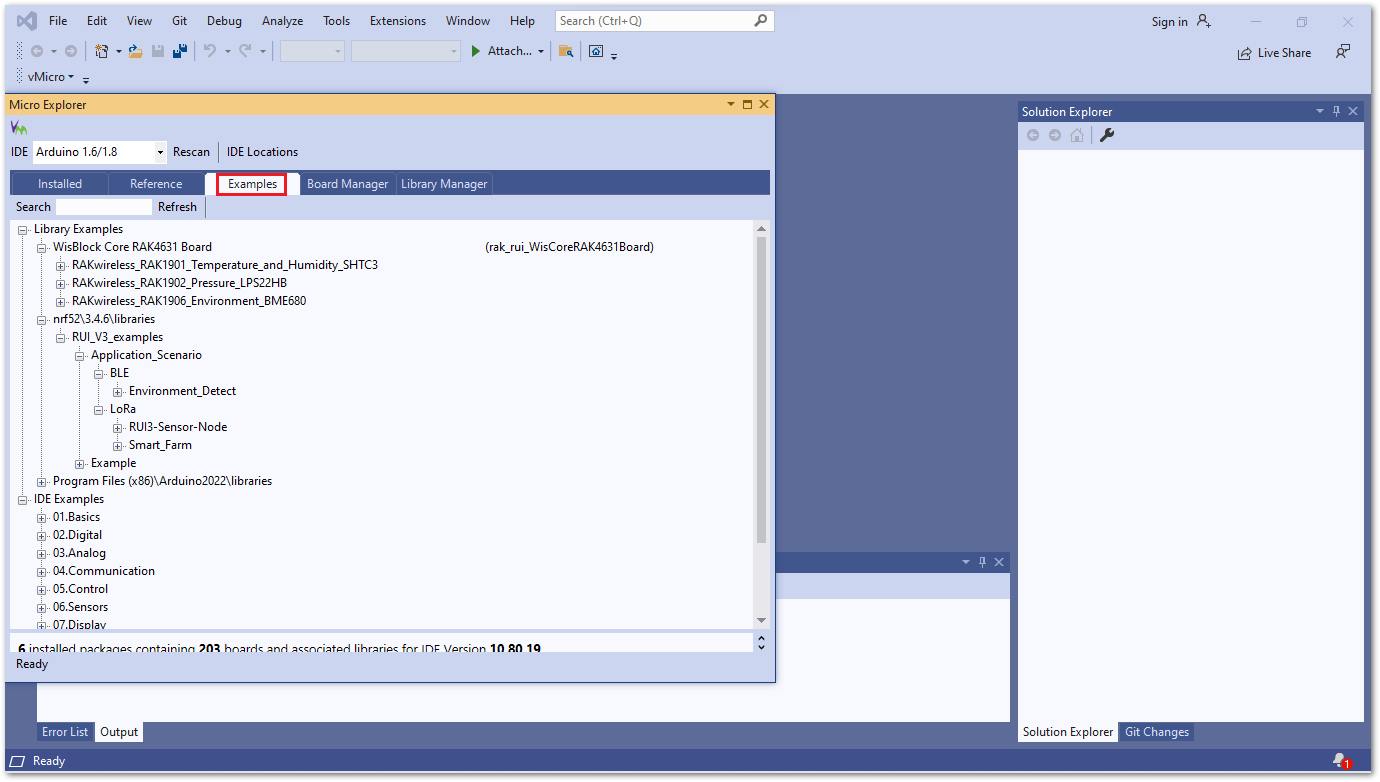The width and height of the screenshot is (1380, 782).
Task: Click the New Project toolbar icon
Action: tap(101, 51)
